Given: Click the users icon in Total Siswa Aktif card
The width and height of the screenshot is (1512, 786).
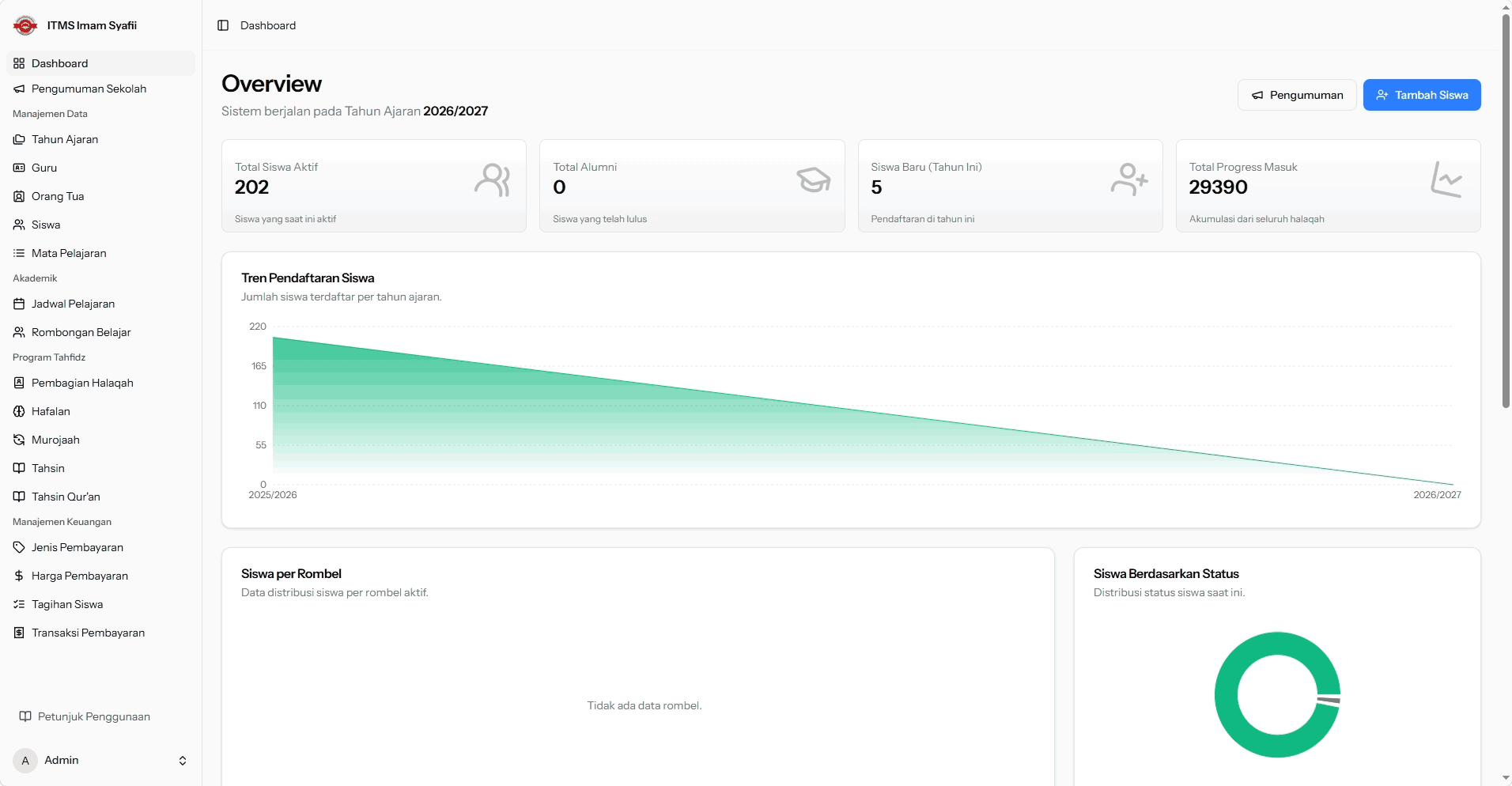Looking at the screenshot, I should [x=493, y=180].
